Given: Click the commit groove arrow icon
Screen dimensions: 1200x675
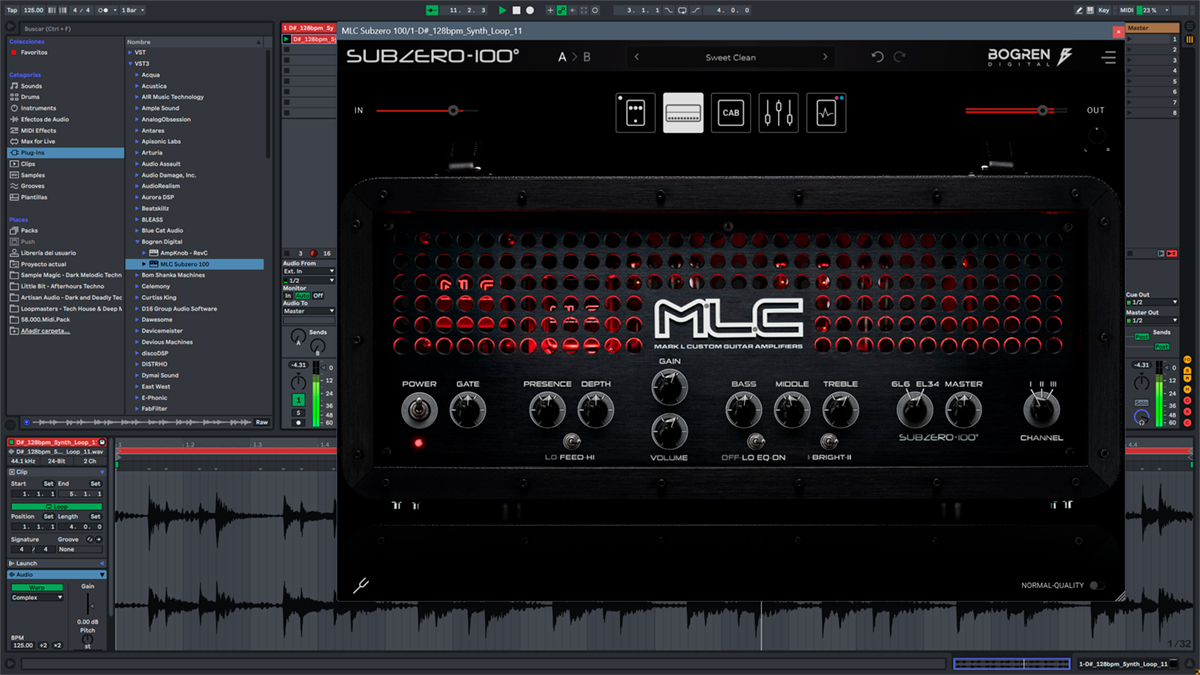Looking at the screenshot, I should (x=99, y=539).
